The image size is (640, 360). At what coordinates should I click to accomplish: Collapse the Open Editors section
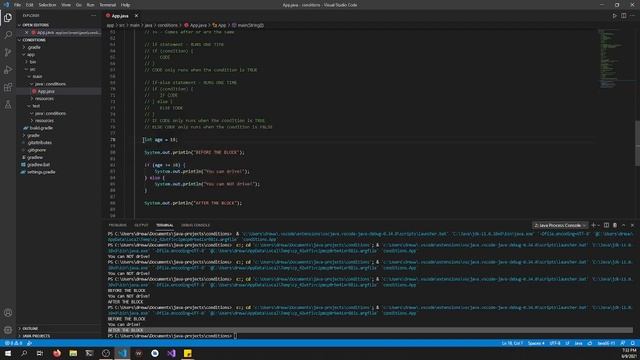[19, 25]
